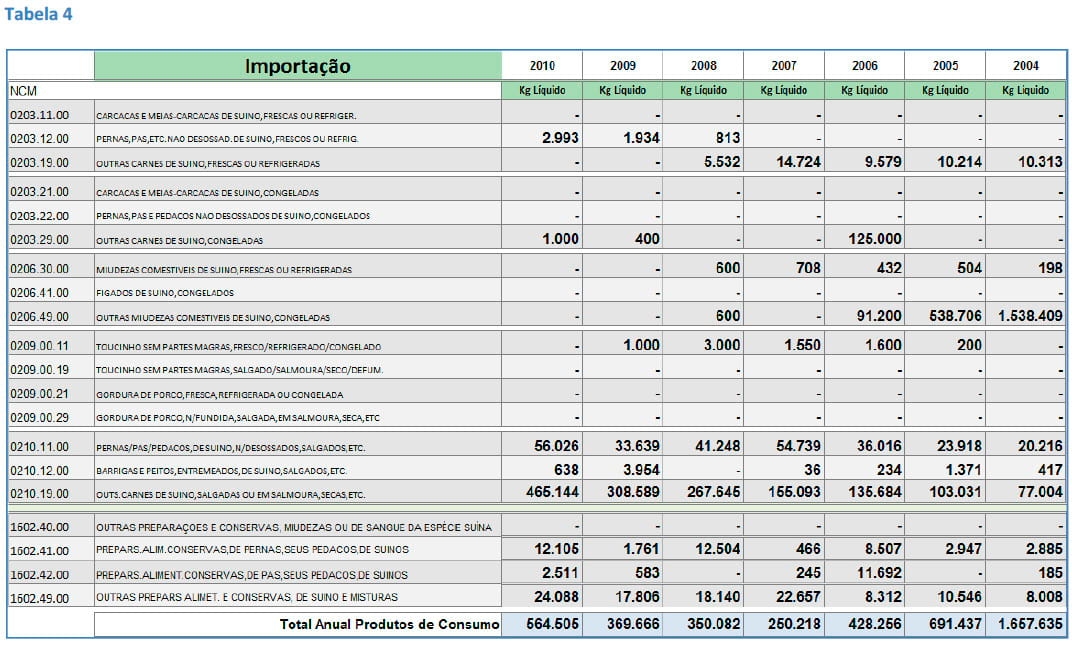This screenshot has height=645, width=1072.
Task: Click the 2007 Kg Líquido subheader
Action: 783,90
